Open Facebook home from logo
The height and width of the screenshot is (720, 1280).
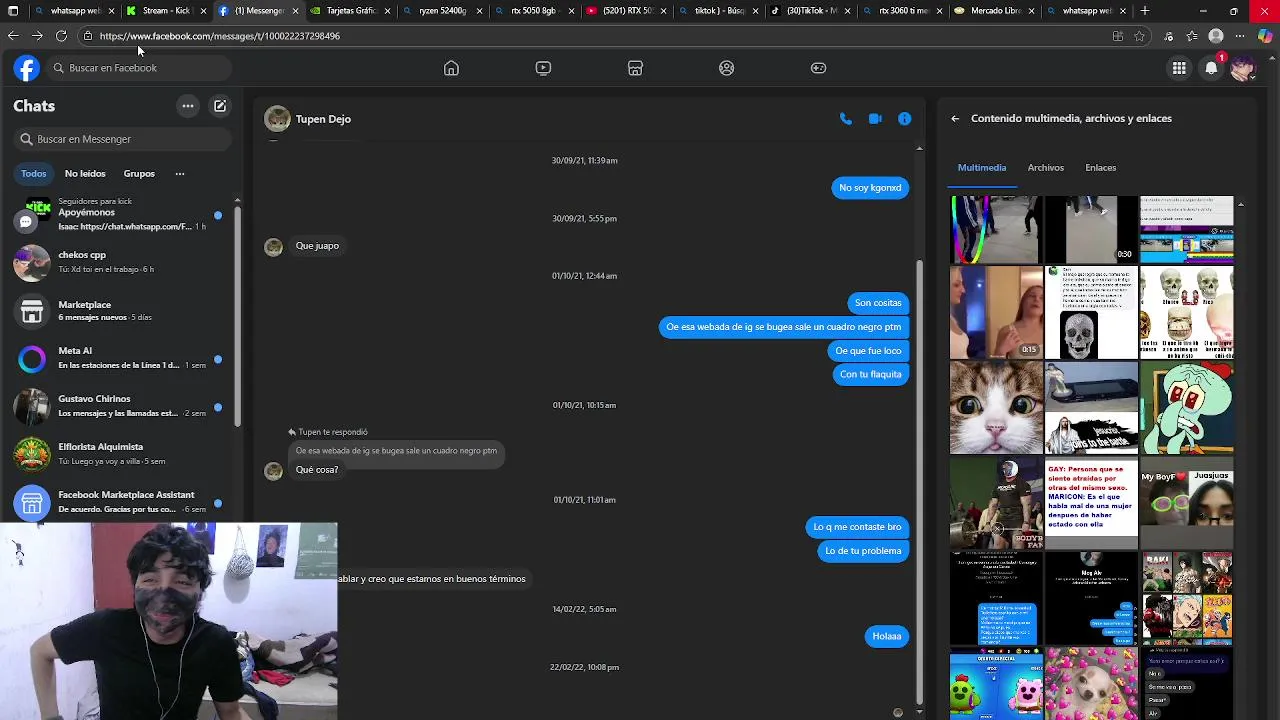[x=27, y=68]
